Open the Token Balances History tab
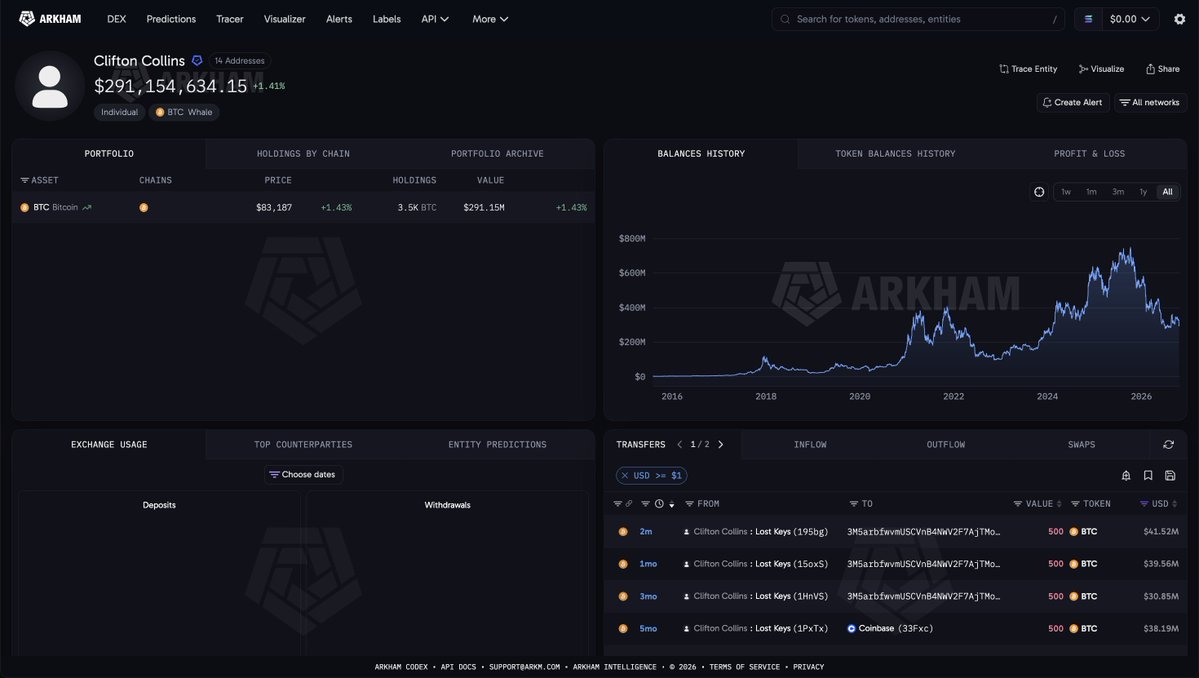This screenshot has height=678, width=1199. click(x=895, y=154)
